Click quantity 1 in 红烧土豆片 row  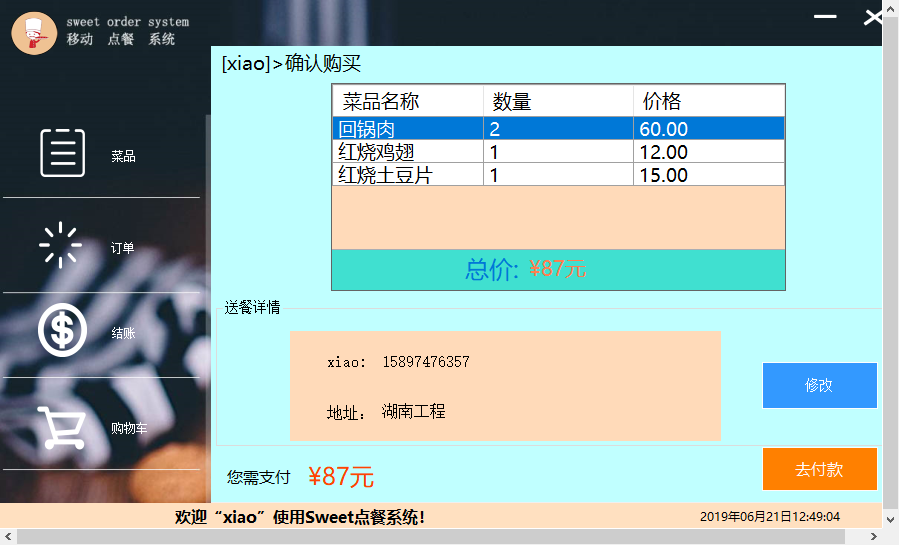558,175
